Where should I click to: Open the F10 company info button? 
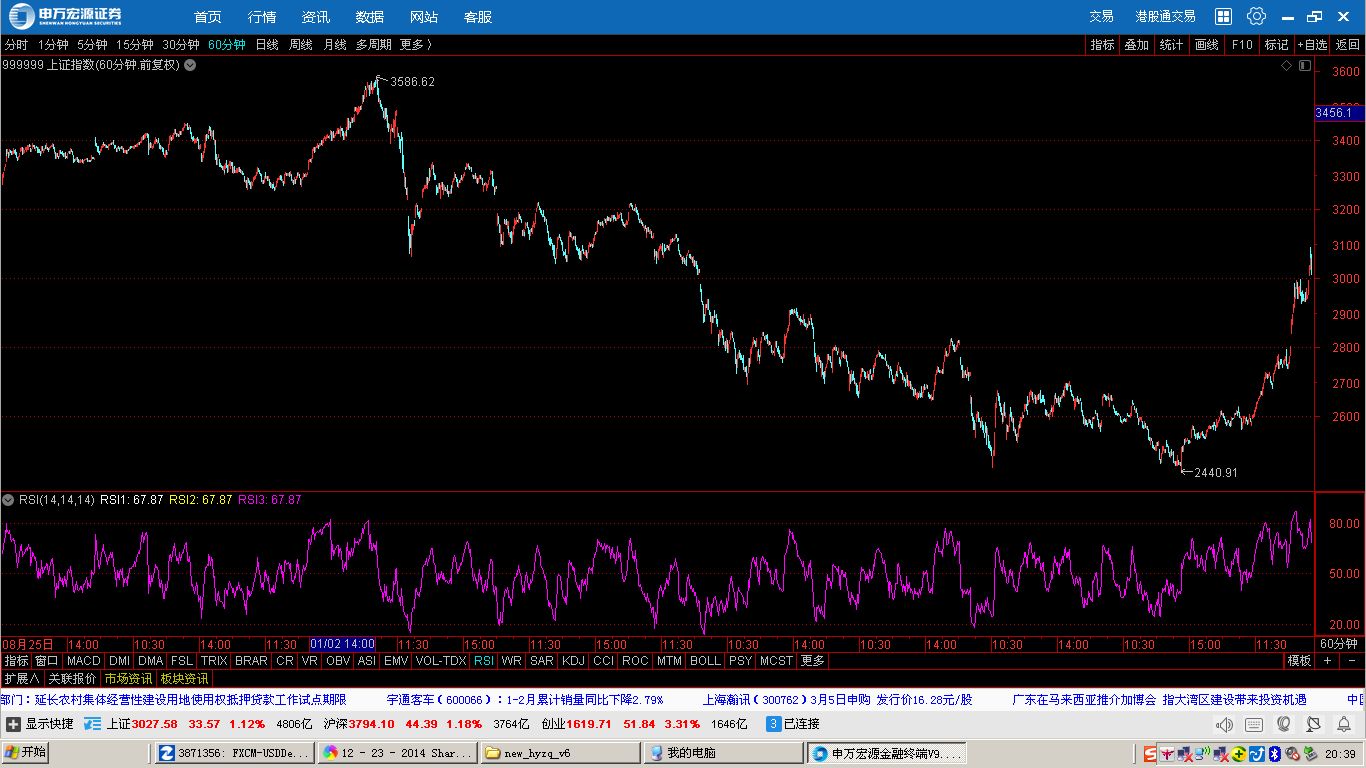(x=1242, y=45)
